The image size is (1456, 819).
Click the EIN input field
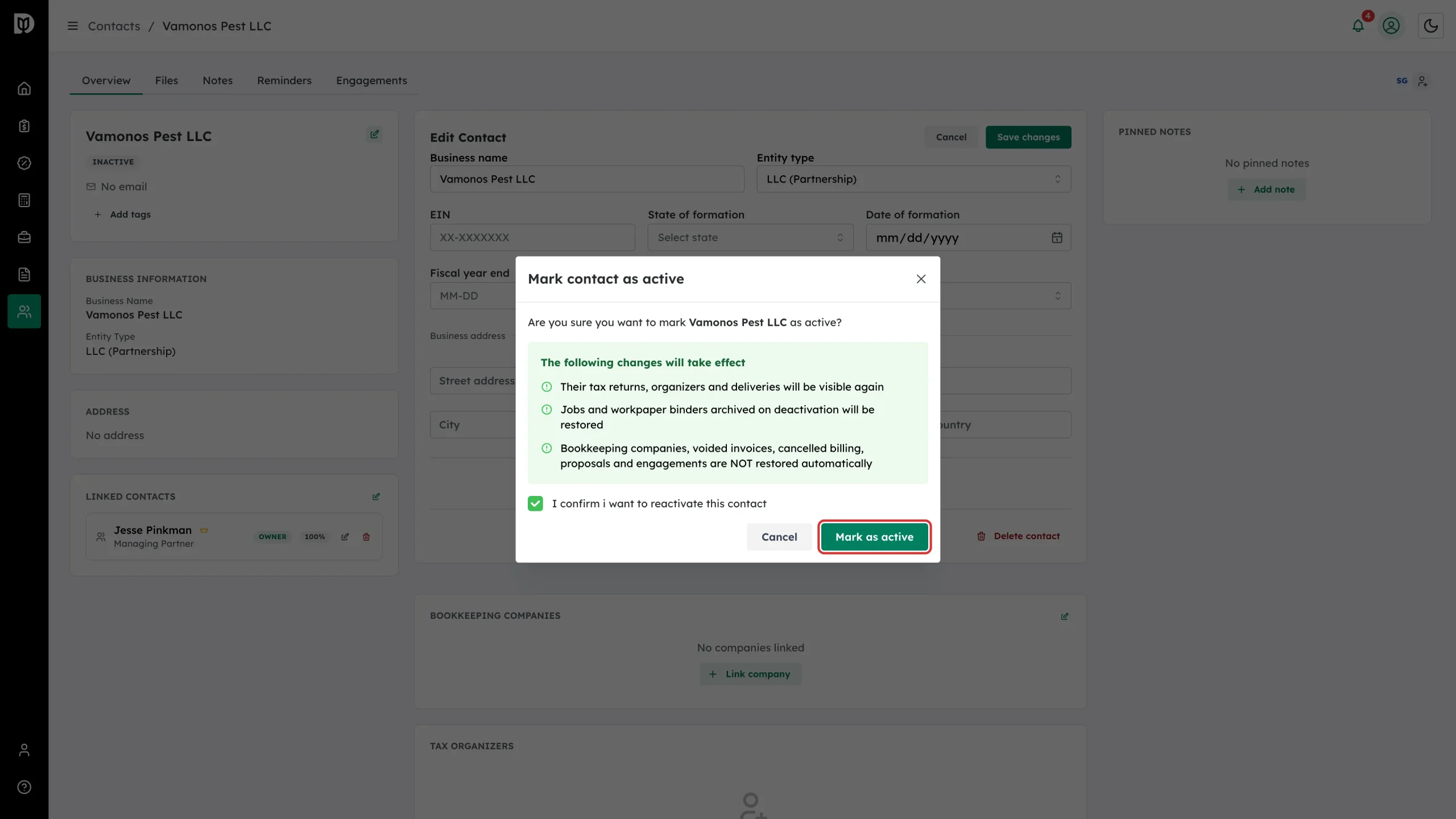(532, 237)
